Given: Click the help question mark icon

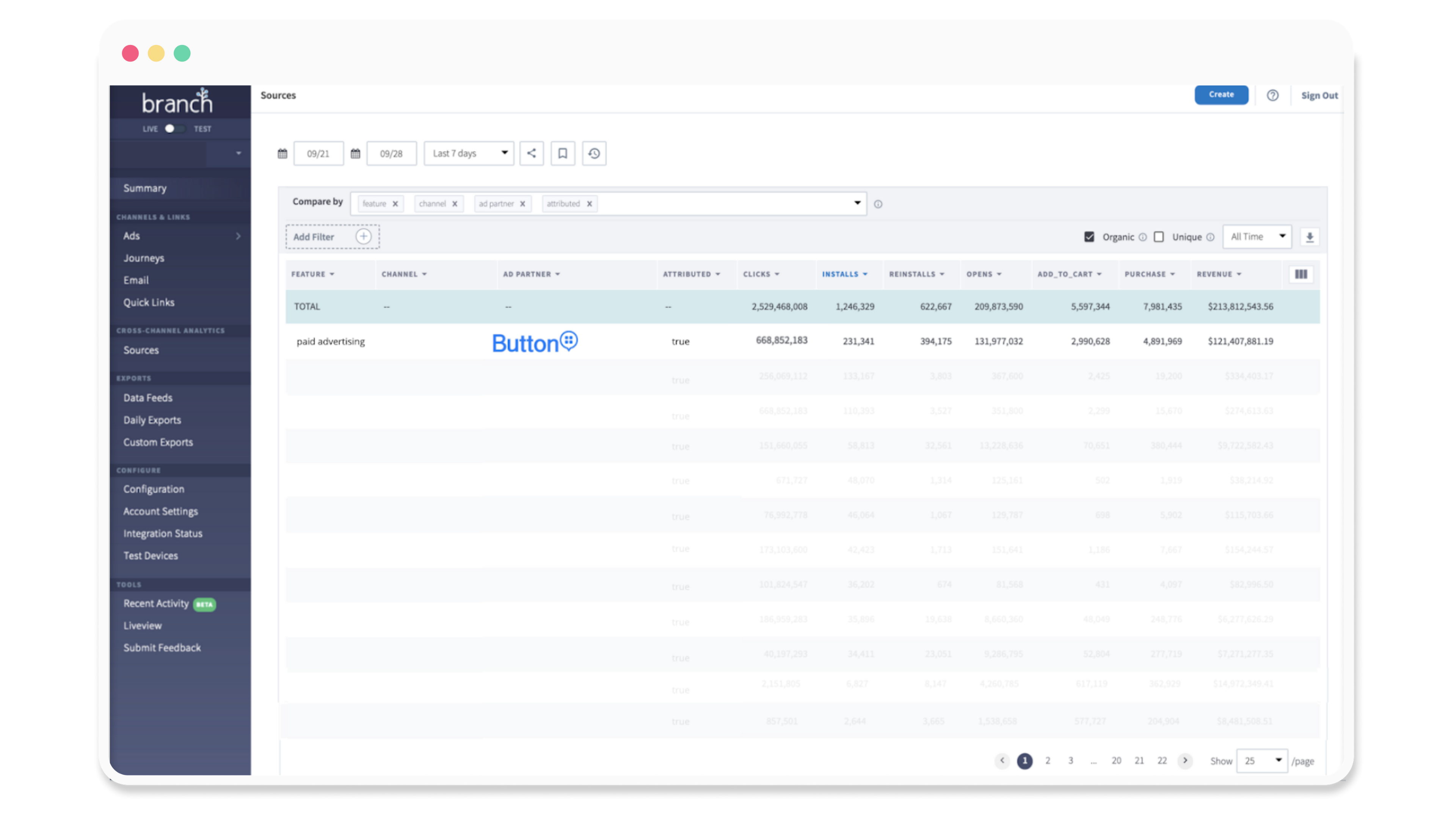Looking at the screenshot, I should click(x=1272, y=95).
